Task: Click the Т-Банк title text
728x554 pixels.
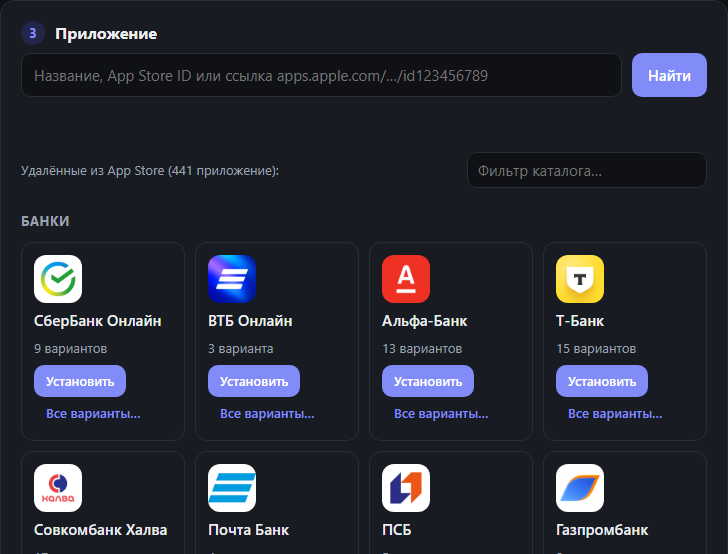Action: pos(580,321)
